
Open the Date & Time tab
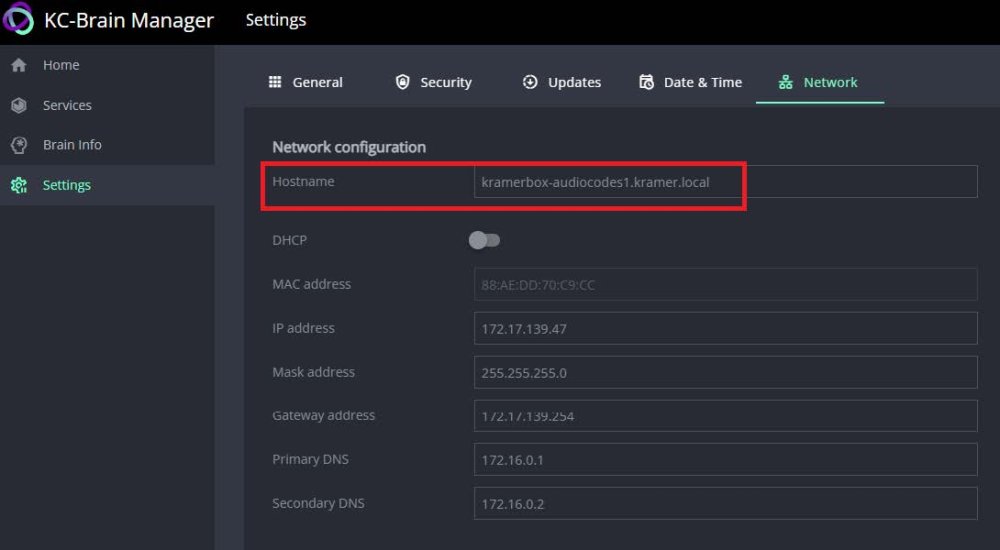coord(702,82)
